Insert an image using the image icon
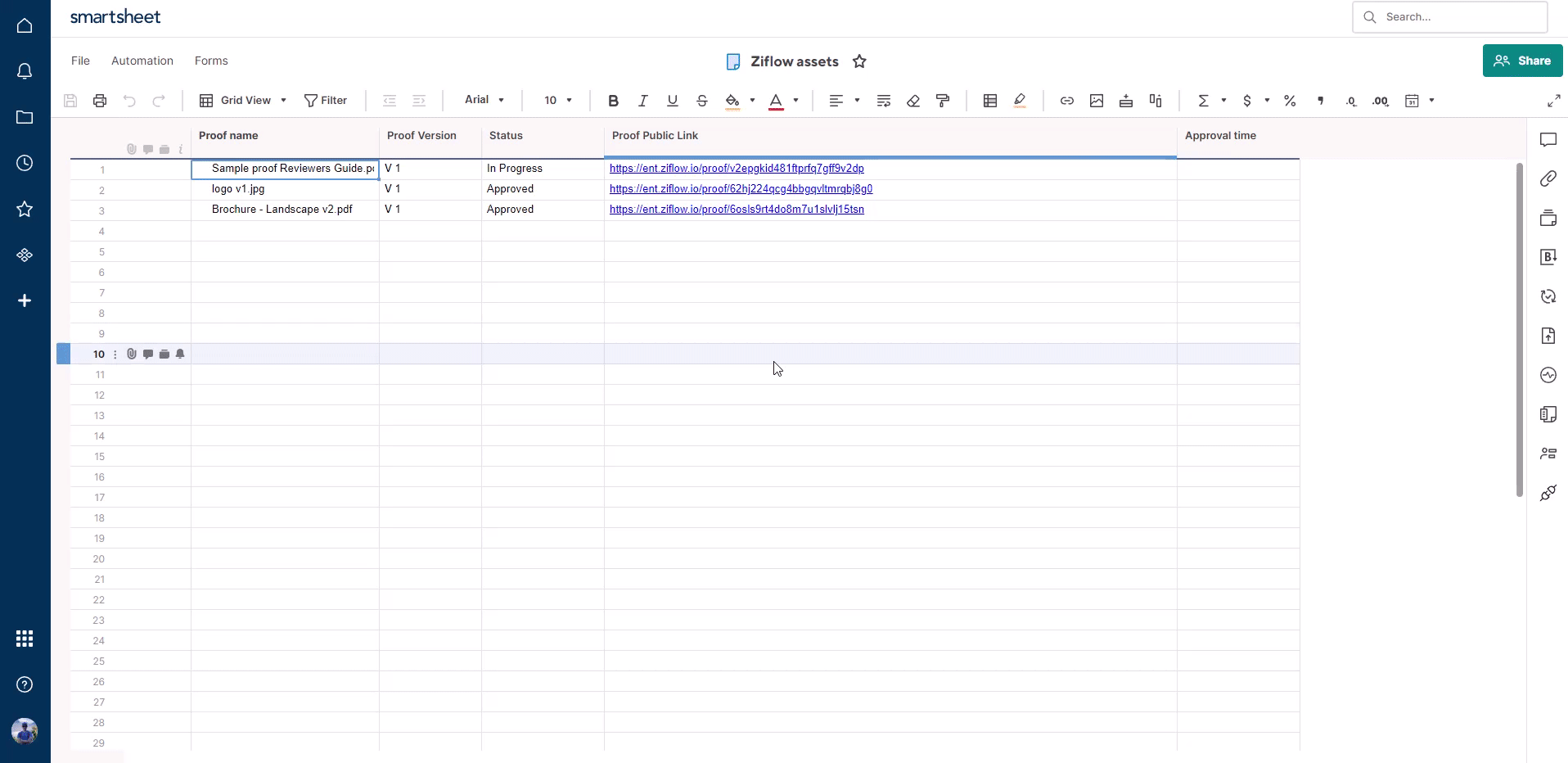This screenshot has height=763, width=1568. [x=1096, y=101]
